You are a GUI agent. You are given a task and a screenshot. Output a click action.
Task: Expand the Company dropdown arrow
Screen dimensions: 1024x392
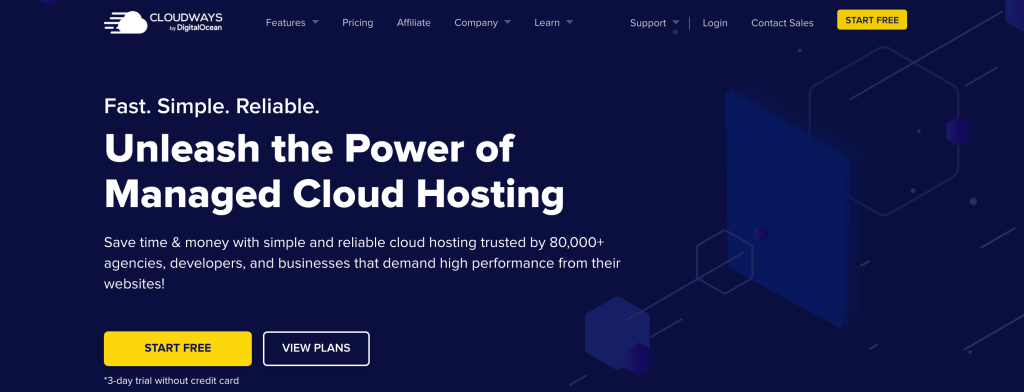(507, 22)
